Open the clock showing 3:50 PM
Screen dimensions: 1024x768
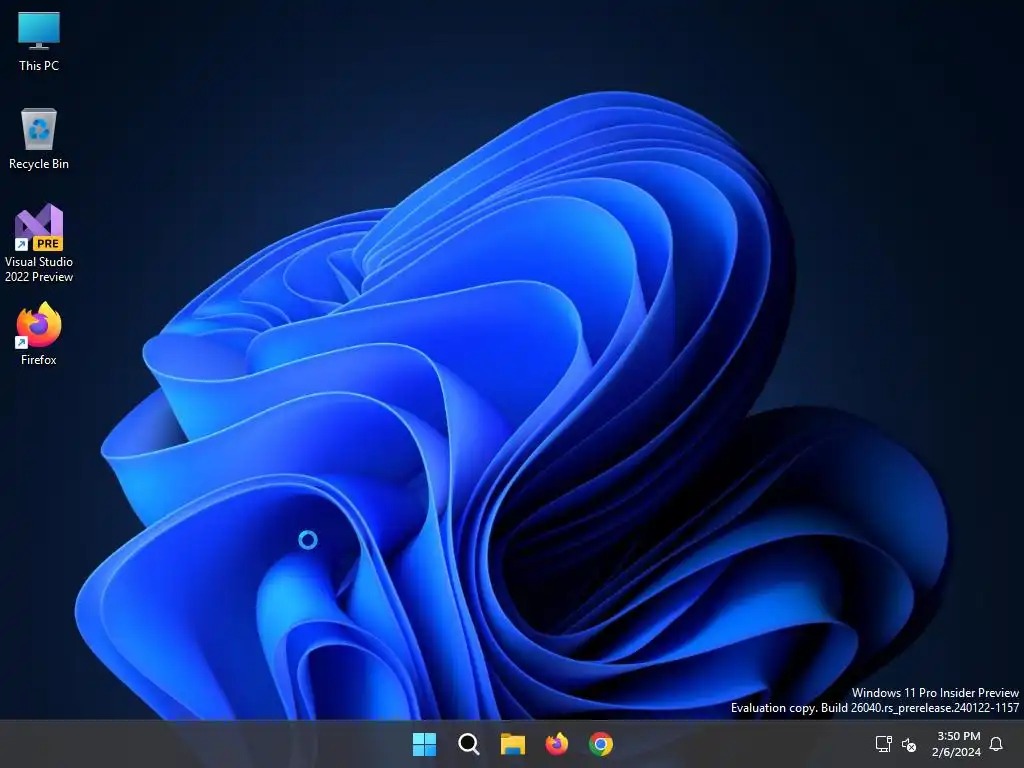tap(959, 736)
